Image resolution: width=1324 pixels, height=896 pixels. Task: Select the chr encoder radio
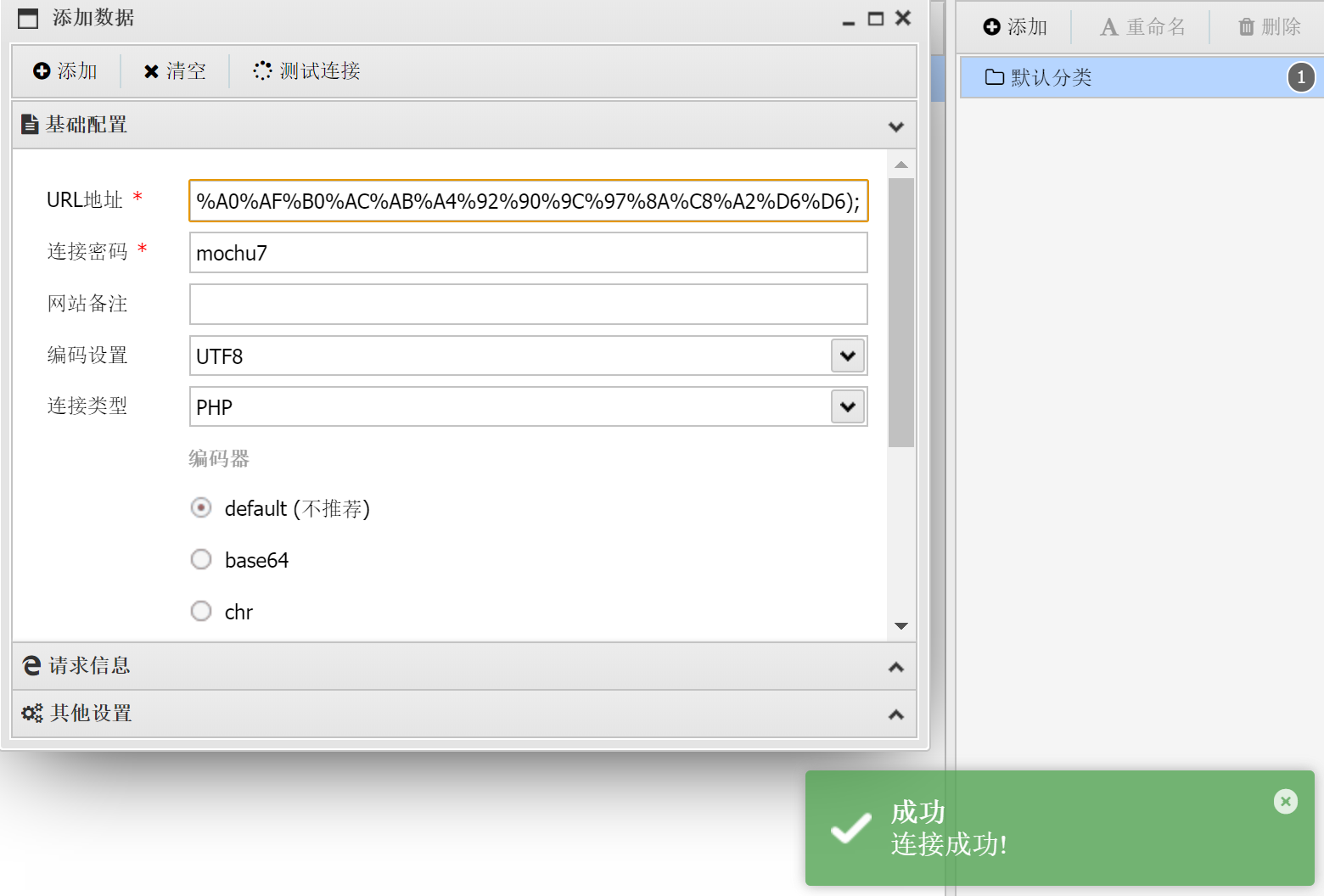point(201,612)
